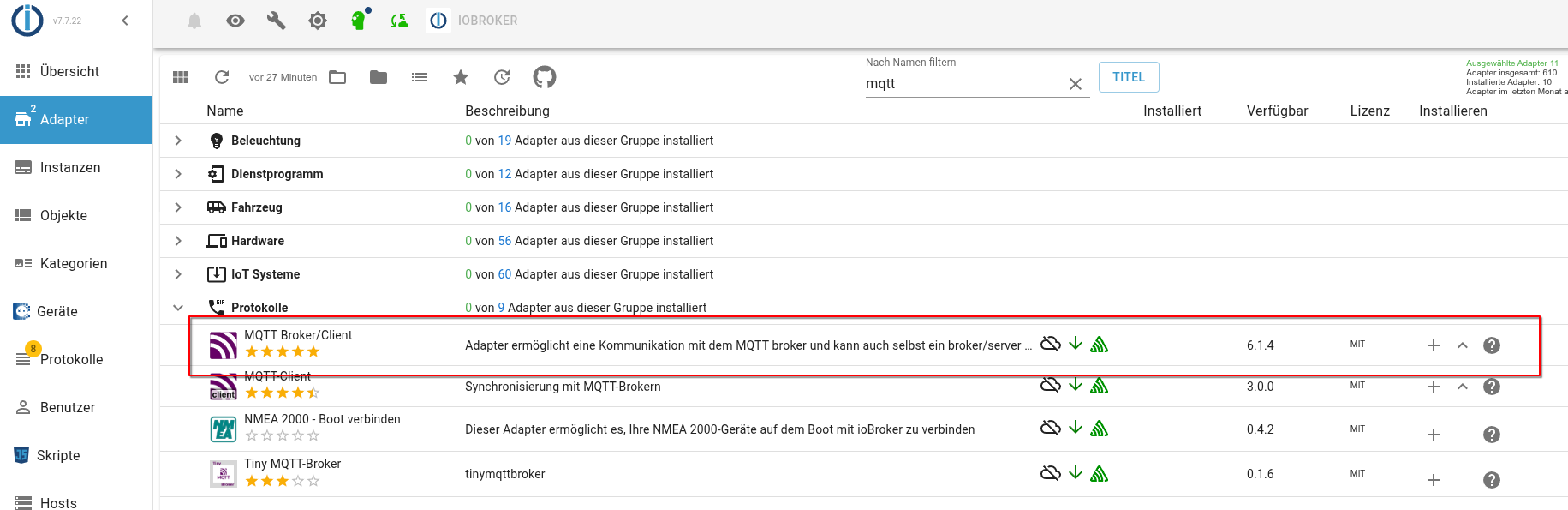This screenshot has height=510, width=1568.
Task: Choose specific version for MQTT Broker/Client
Action: click(x=1463, y=345)
